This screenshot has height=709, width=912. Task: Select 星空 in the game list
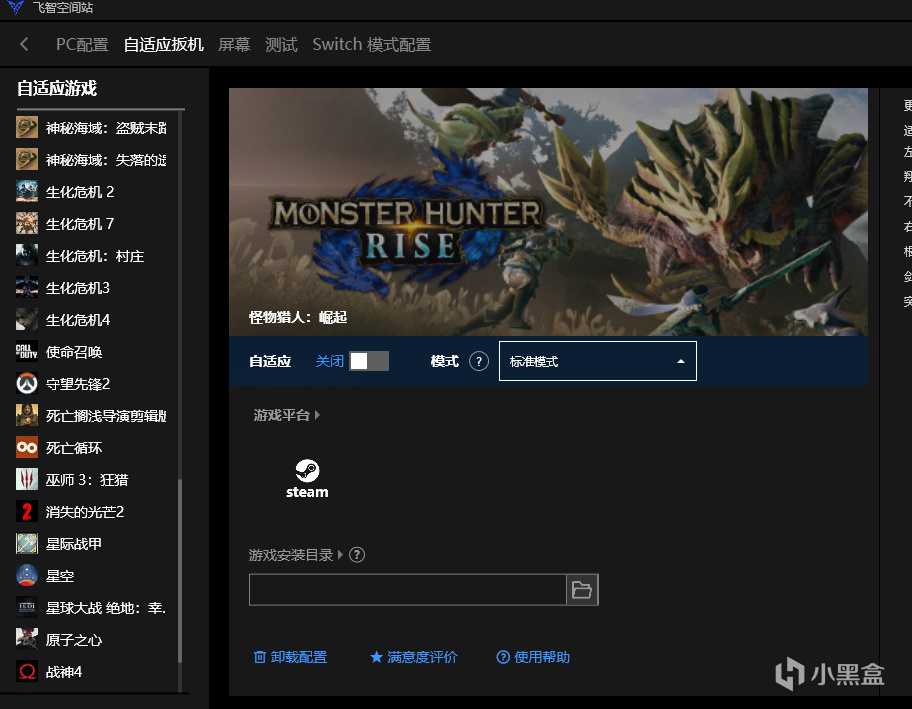pos(60,575)
